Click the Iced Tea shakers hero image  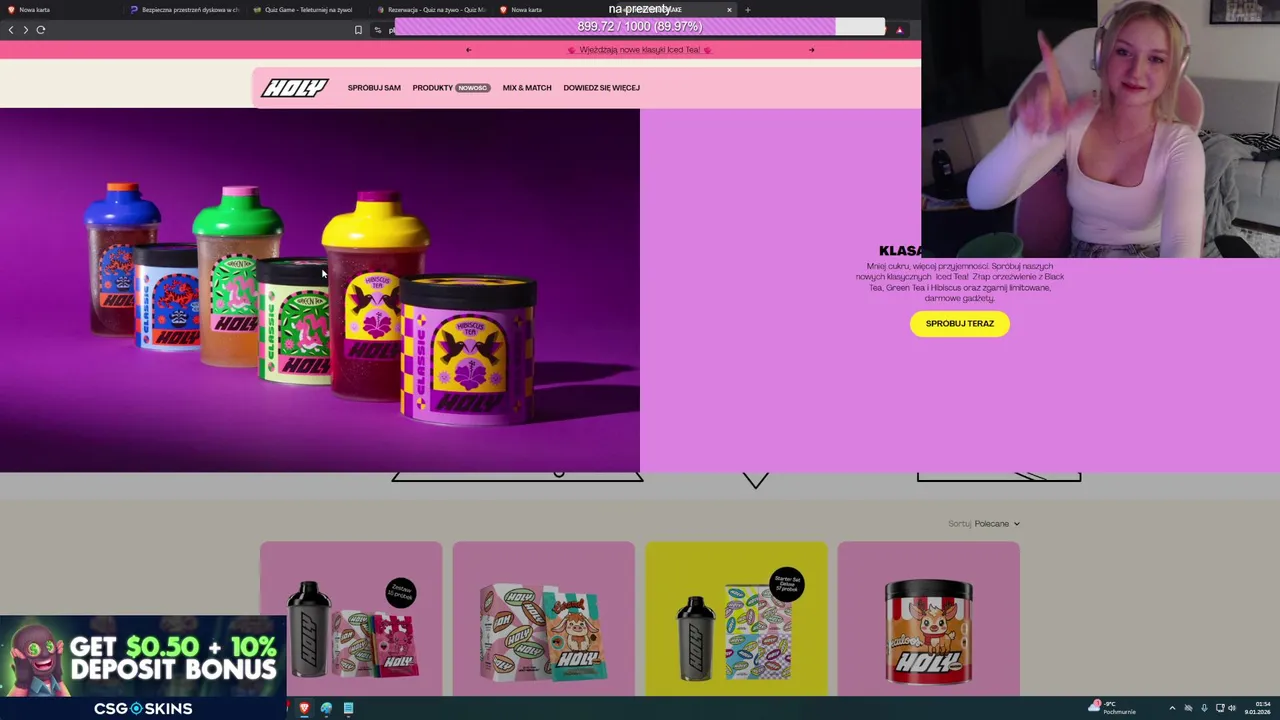[320, 290]
